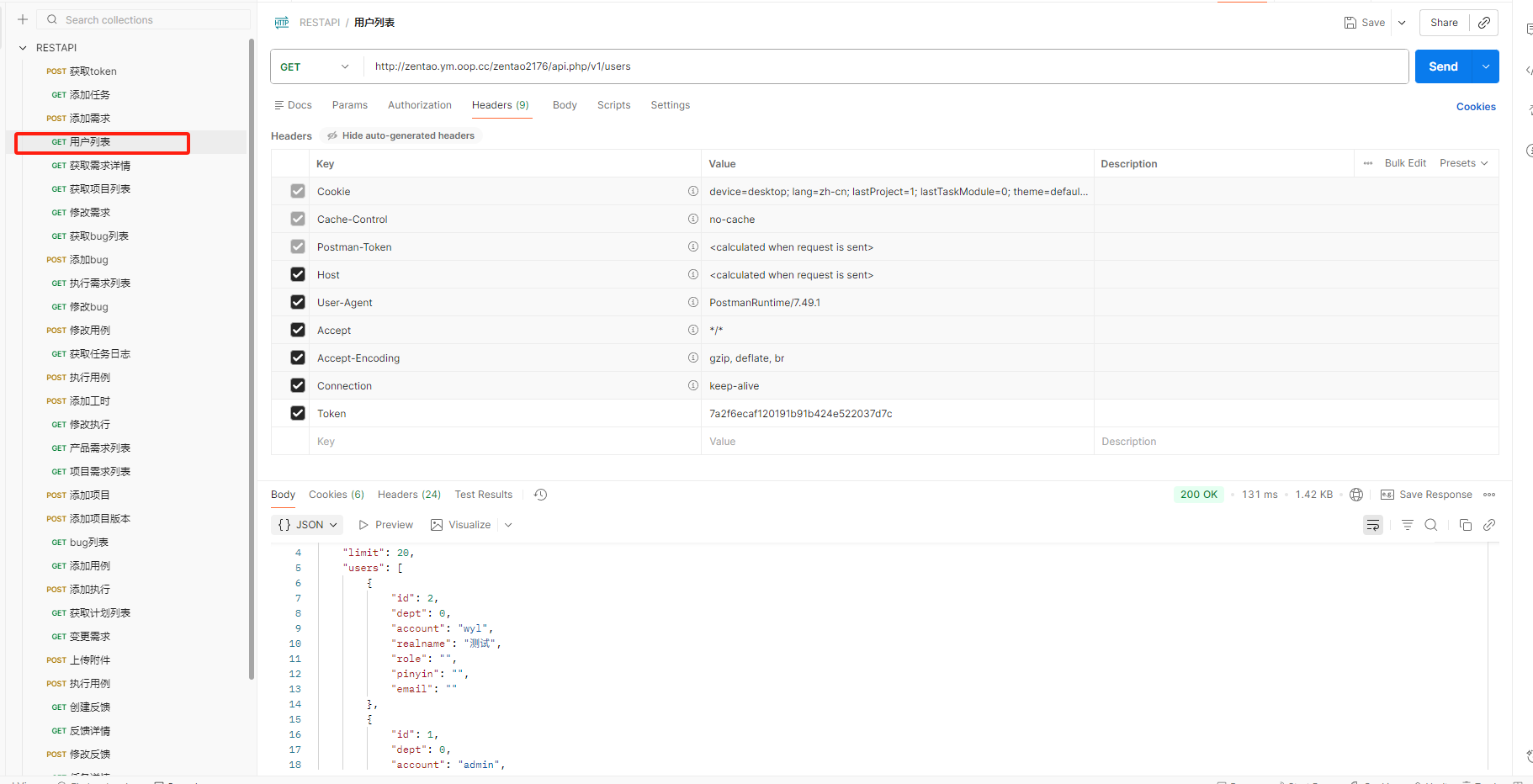Viewport: 1533px width, 784px height.
Task: Click the plus icon to create new collection
Action: (23, 19)
